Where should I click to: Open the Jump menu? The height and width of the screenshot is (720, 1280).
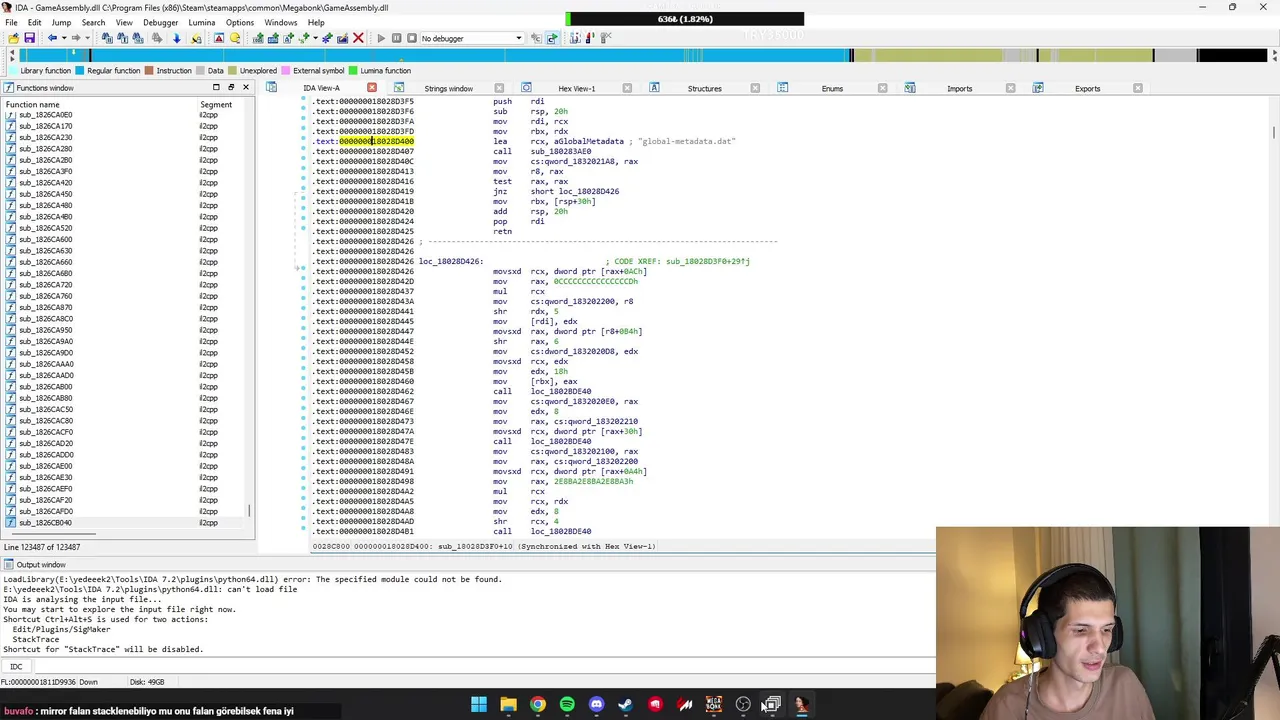pyautogui.click(x=61, y=22)
